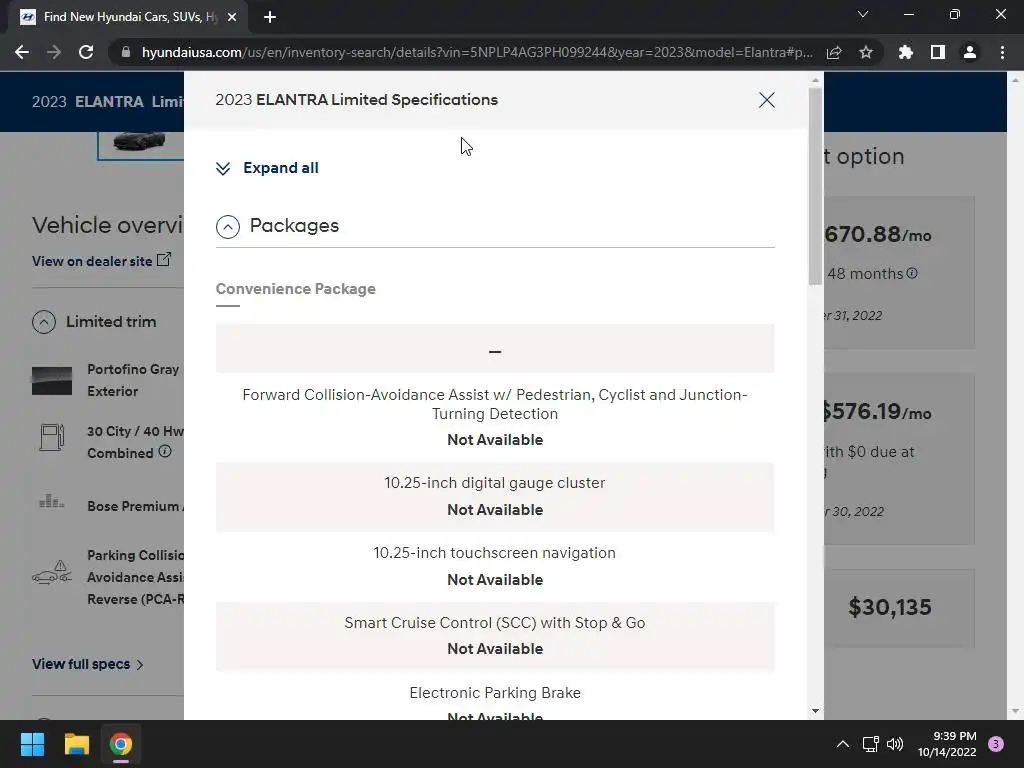Collapse the Packages section chevron
Screen dimensions: 1024x768
(x=227, y=227)
